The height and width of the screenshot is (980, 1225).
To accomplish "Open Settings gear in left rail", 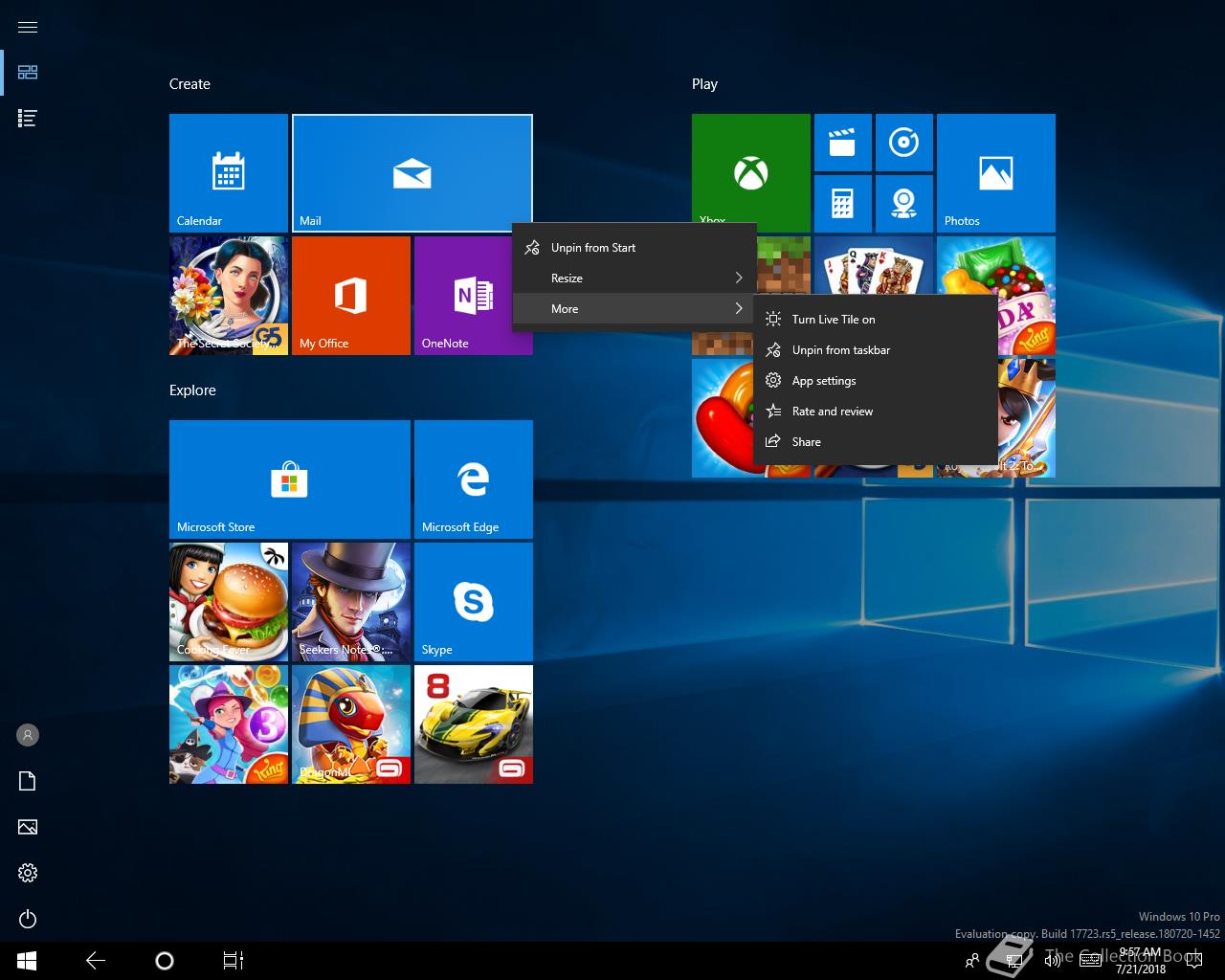I will pyautogui.click(x=28, y=873).
